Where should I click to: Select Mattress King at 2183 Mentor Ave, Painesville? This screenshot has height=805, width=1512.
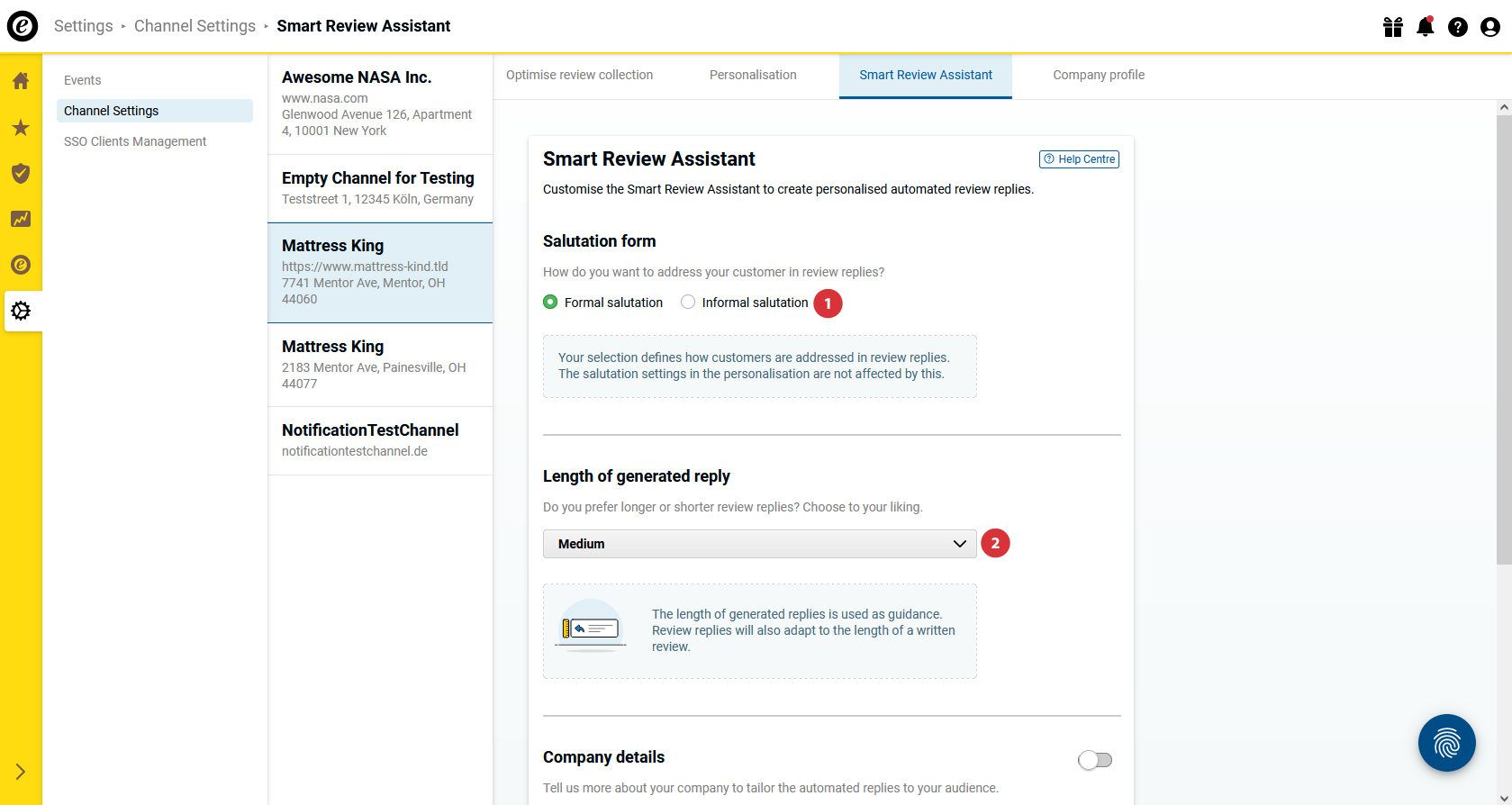click(x=380, y=365)
